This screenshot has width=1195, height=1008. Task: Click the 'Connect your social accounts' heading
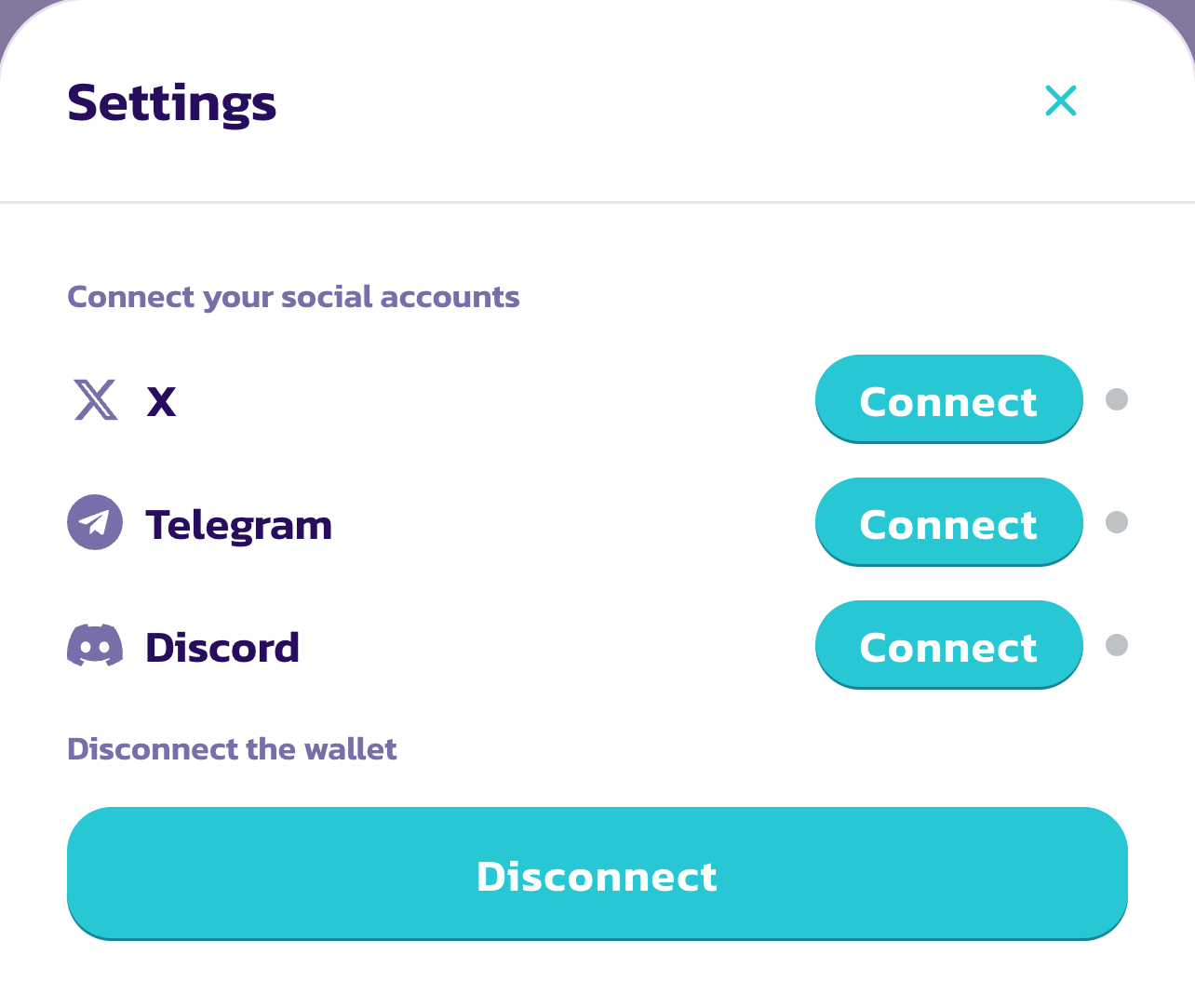coord(293,297)
